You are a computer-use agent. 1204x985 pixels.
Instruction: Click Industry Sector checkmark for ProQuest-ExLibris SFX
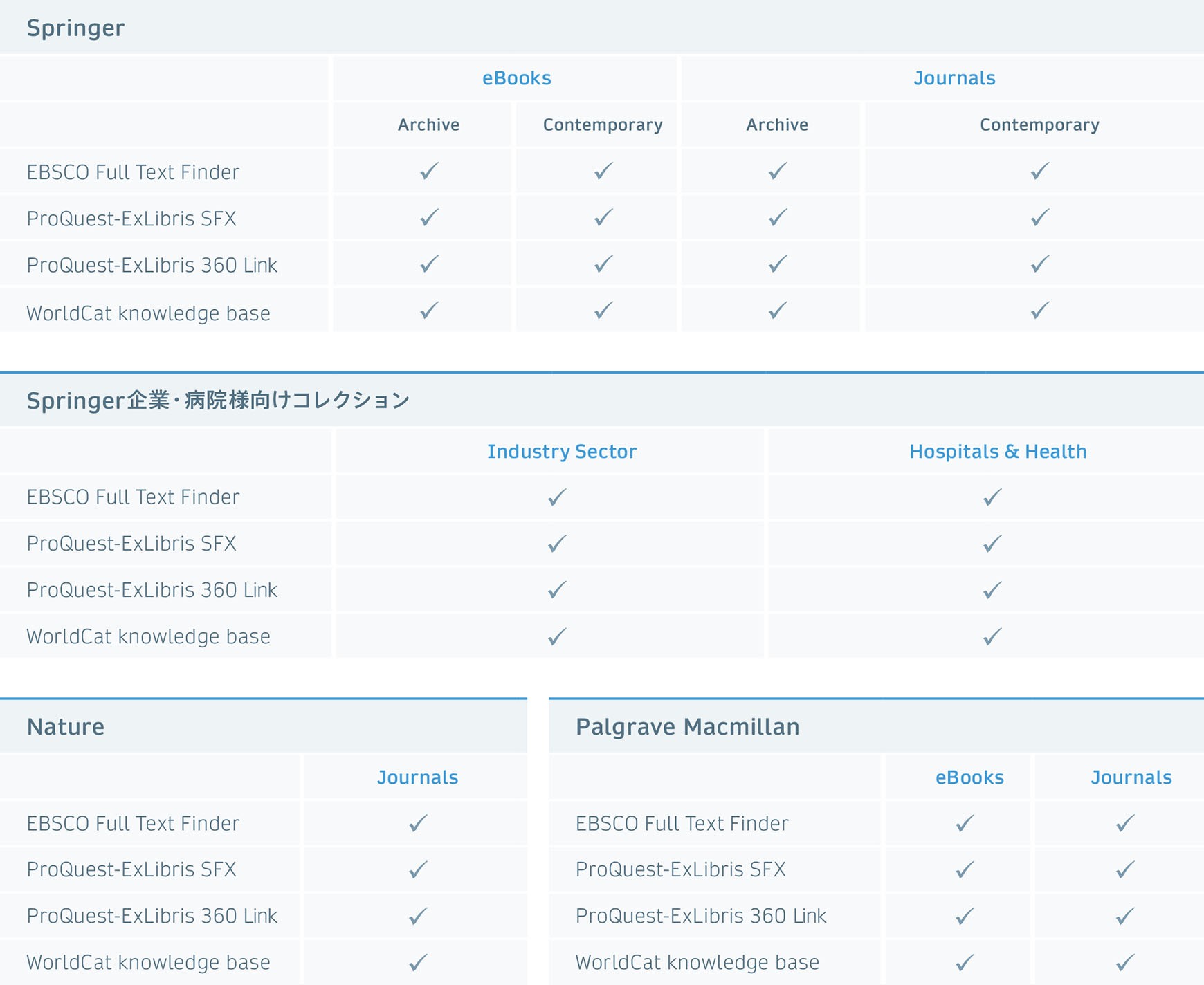click(557, 544)
